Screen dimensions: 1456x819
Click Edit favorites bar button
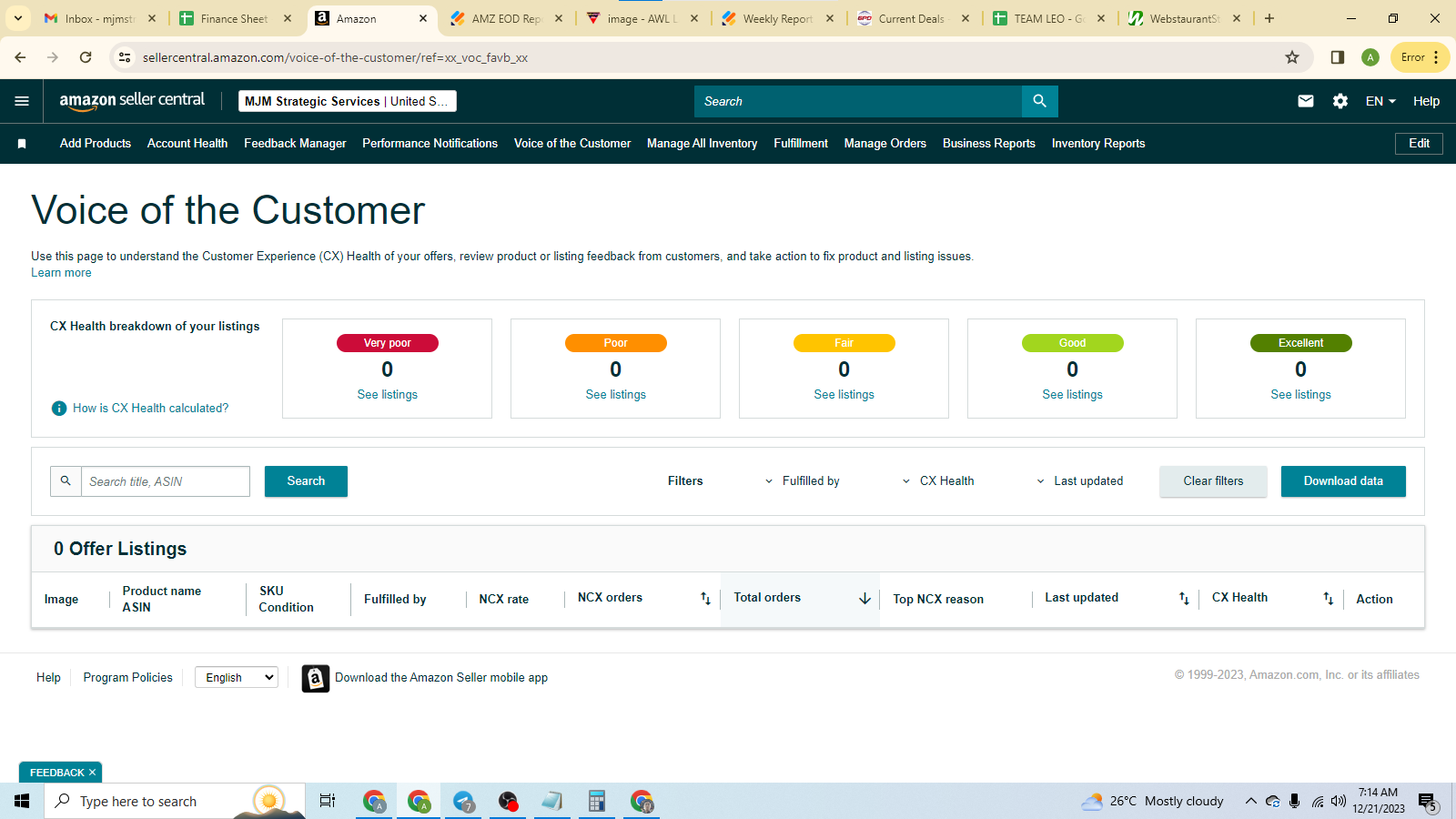[x=1419, y=144]
